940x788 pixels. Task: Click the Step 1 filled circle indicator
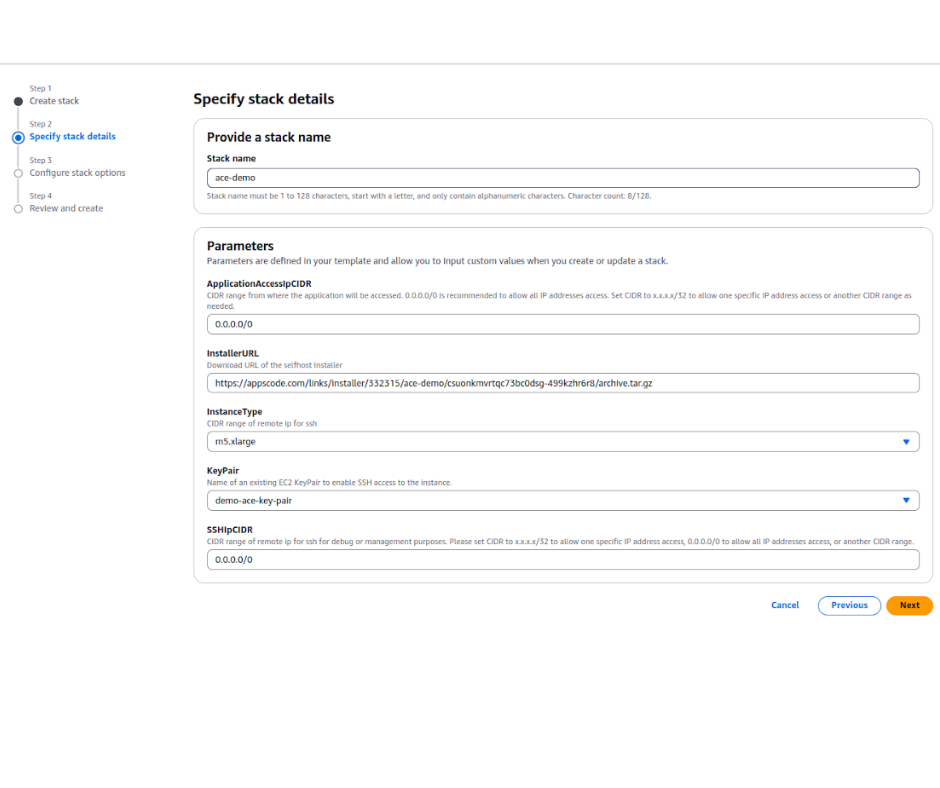click(x=18, y=101)
